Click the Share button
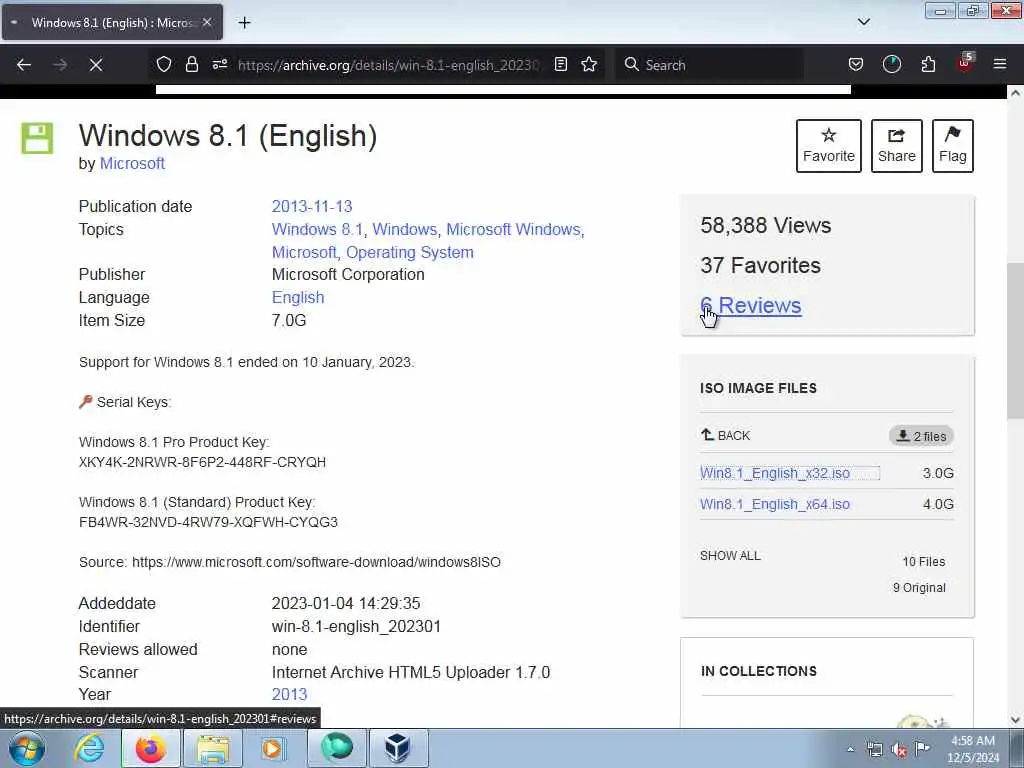 tap(897, 146)
